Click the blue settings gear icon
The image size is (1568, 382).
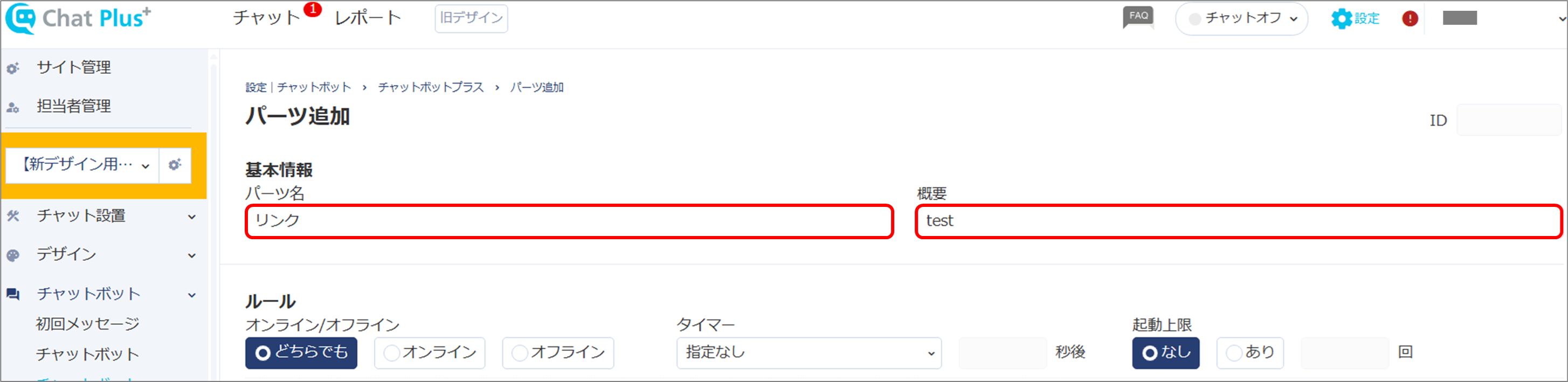[1341, 18]
